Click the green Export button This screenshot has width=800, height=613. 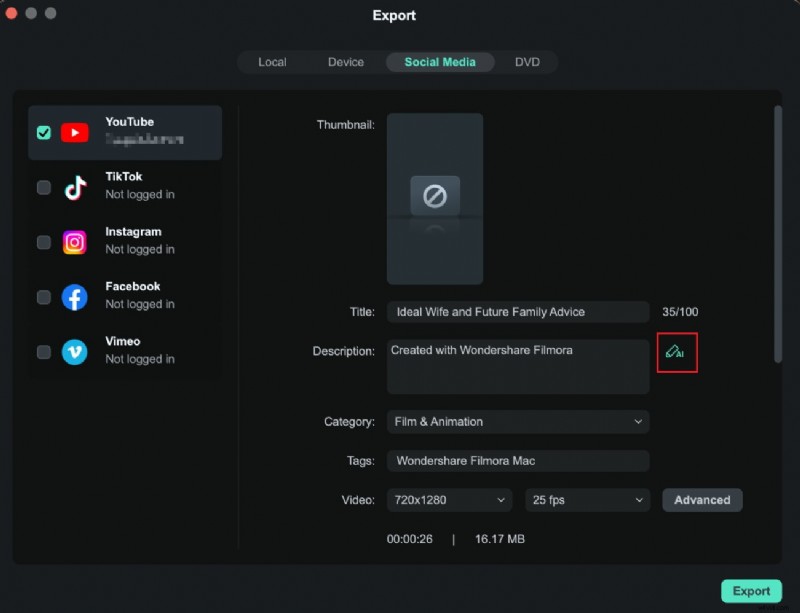pos(751,590)
